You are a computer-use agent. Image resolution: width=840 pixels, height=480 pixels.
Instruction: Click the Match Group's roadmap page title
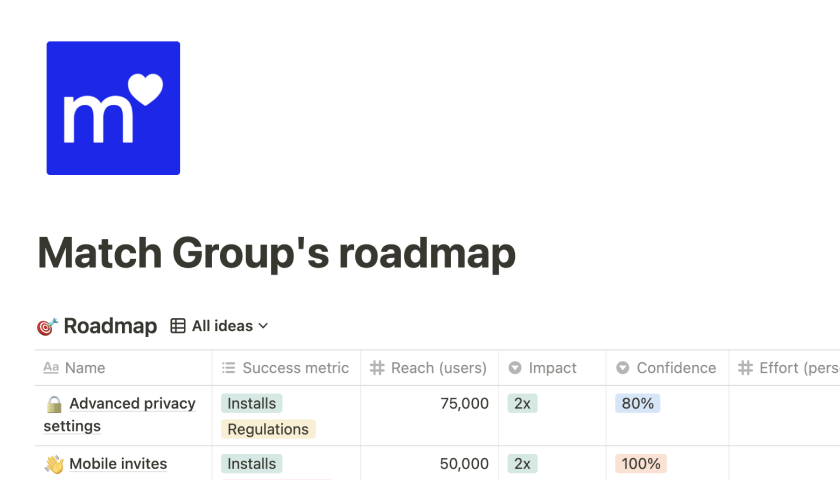click(x=276, y=253)
